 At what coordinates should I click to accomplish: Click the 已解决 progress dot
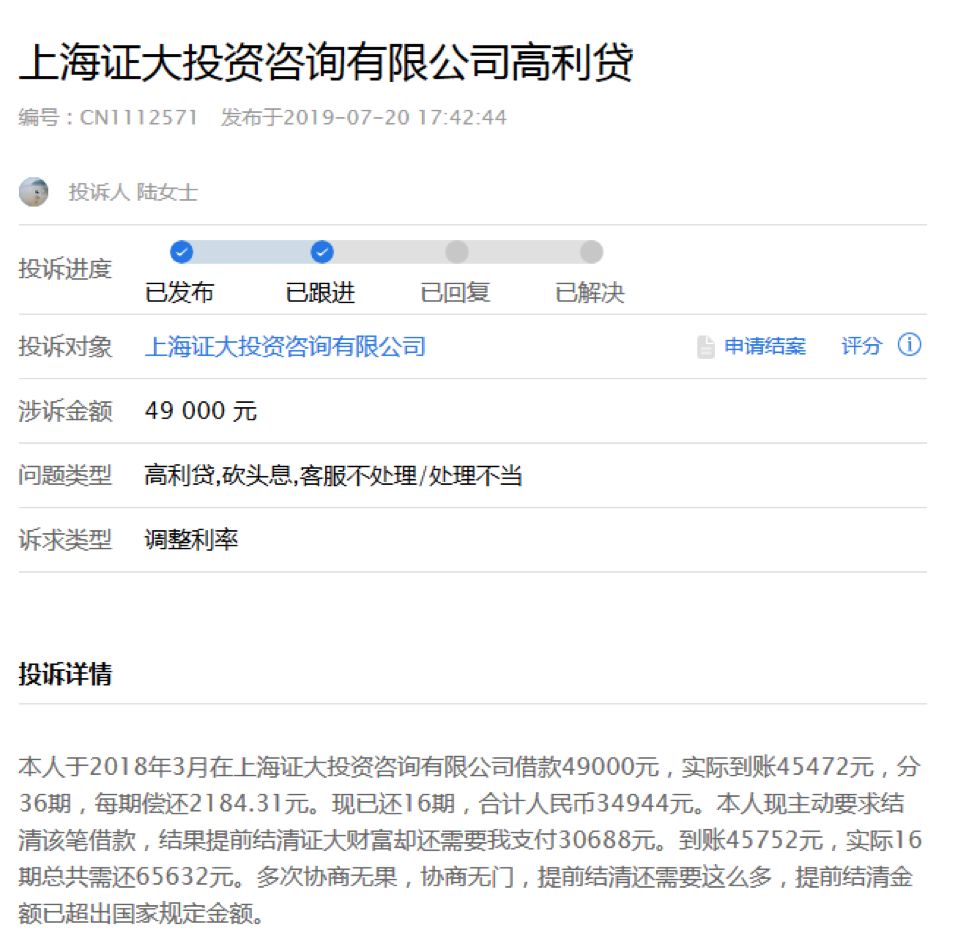(x=591, y=252)
